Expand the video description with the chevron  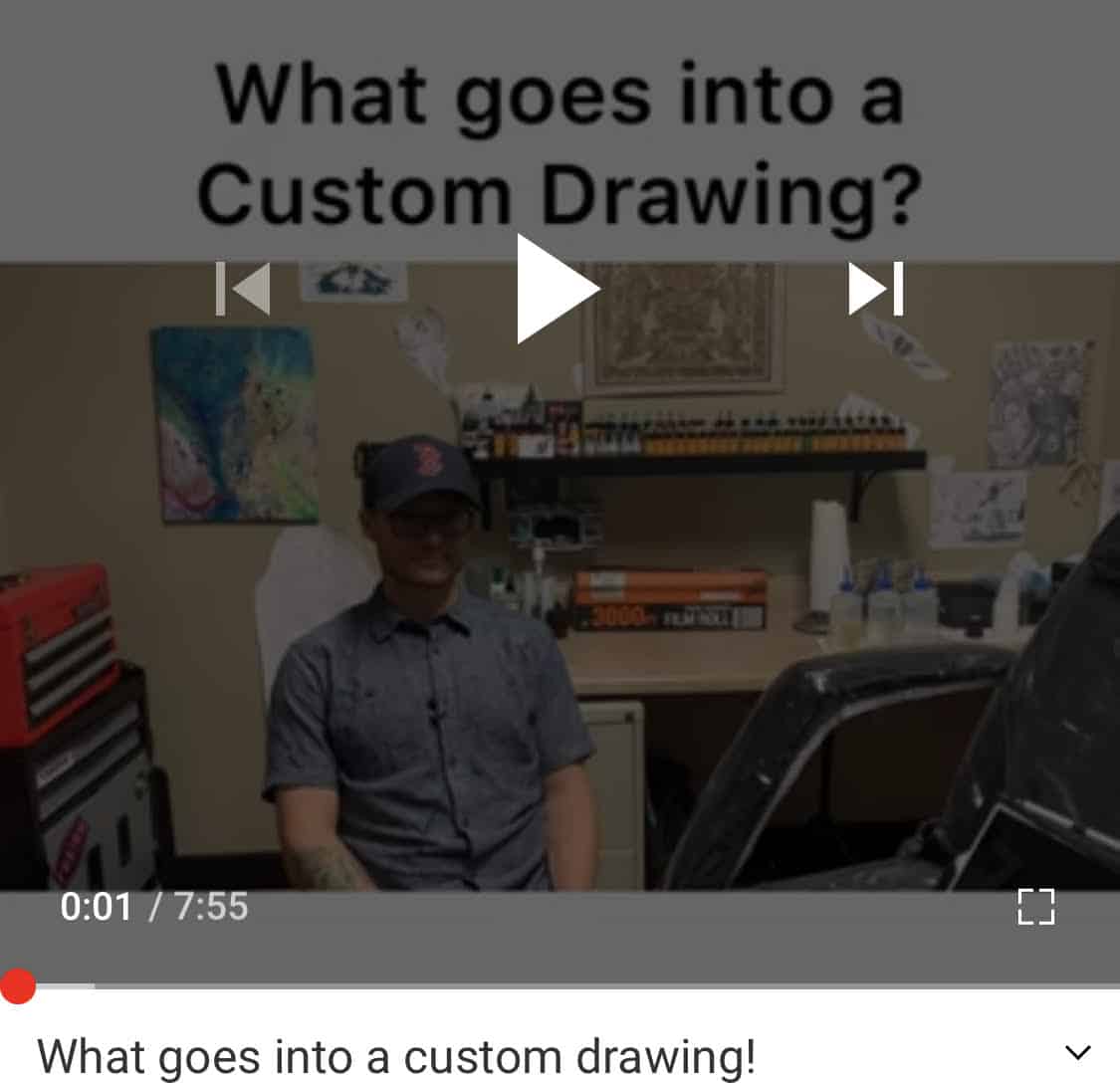point(1077,1052)
